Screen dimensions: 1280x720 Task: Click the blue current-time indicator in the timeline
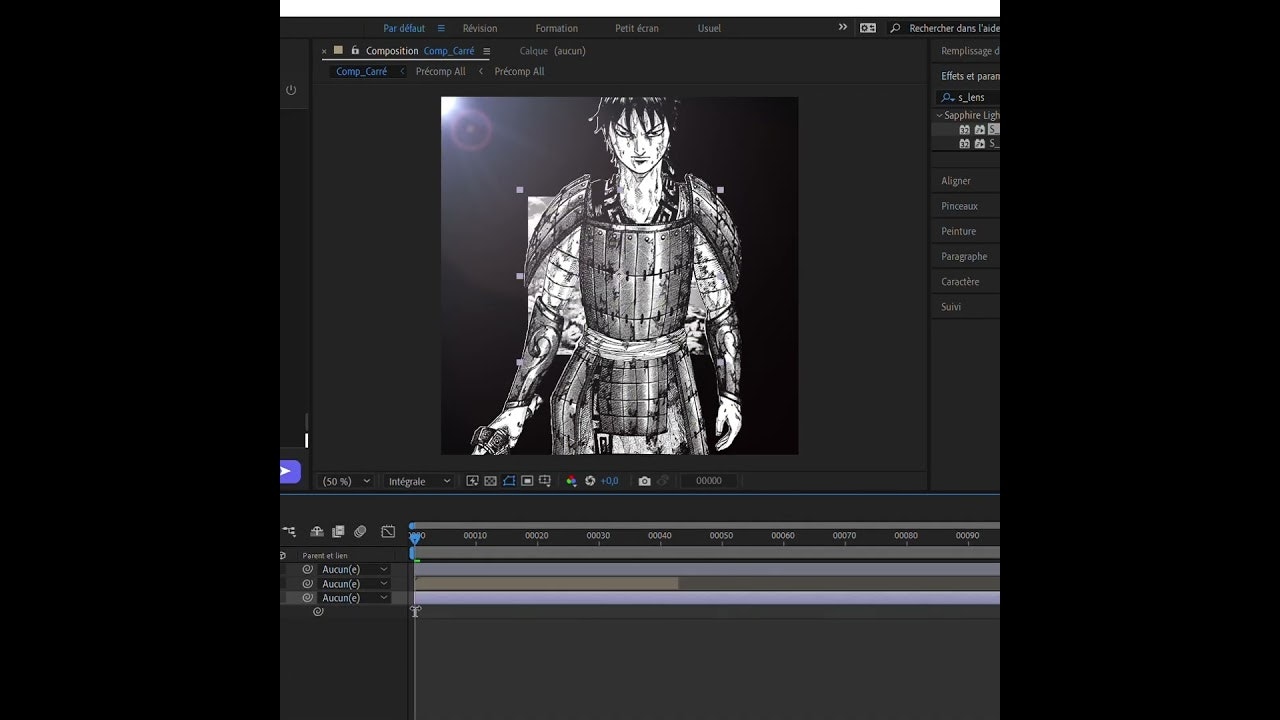pyautogui.click(x=415, y=538)
